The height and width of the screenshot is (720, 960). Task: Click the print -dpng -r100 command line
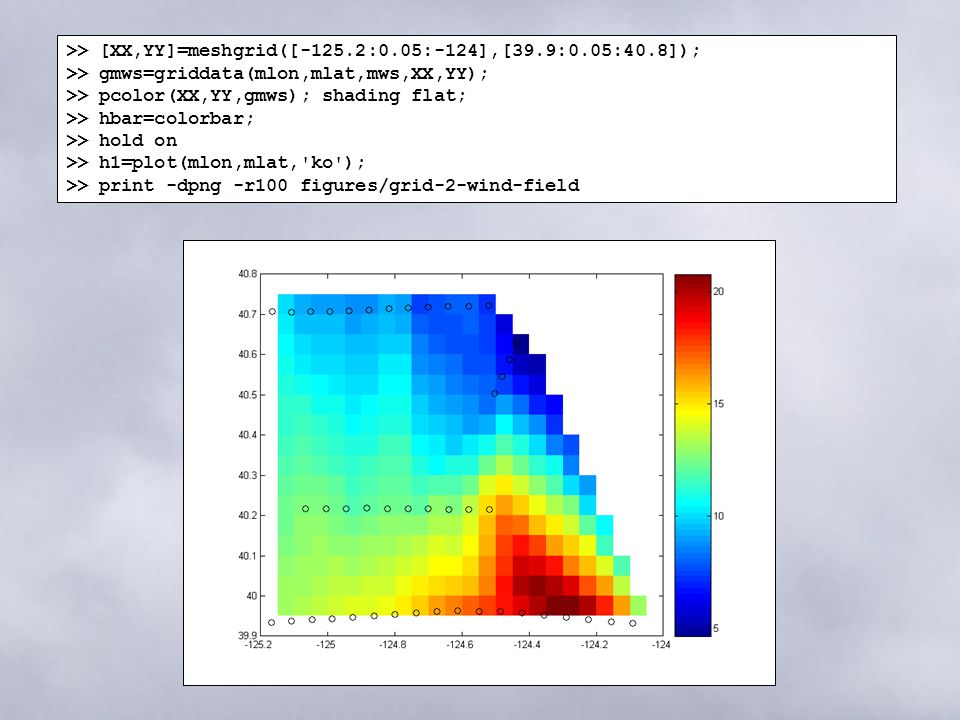click(x=323, y=186)
